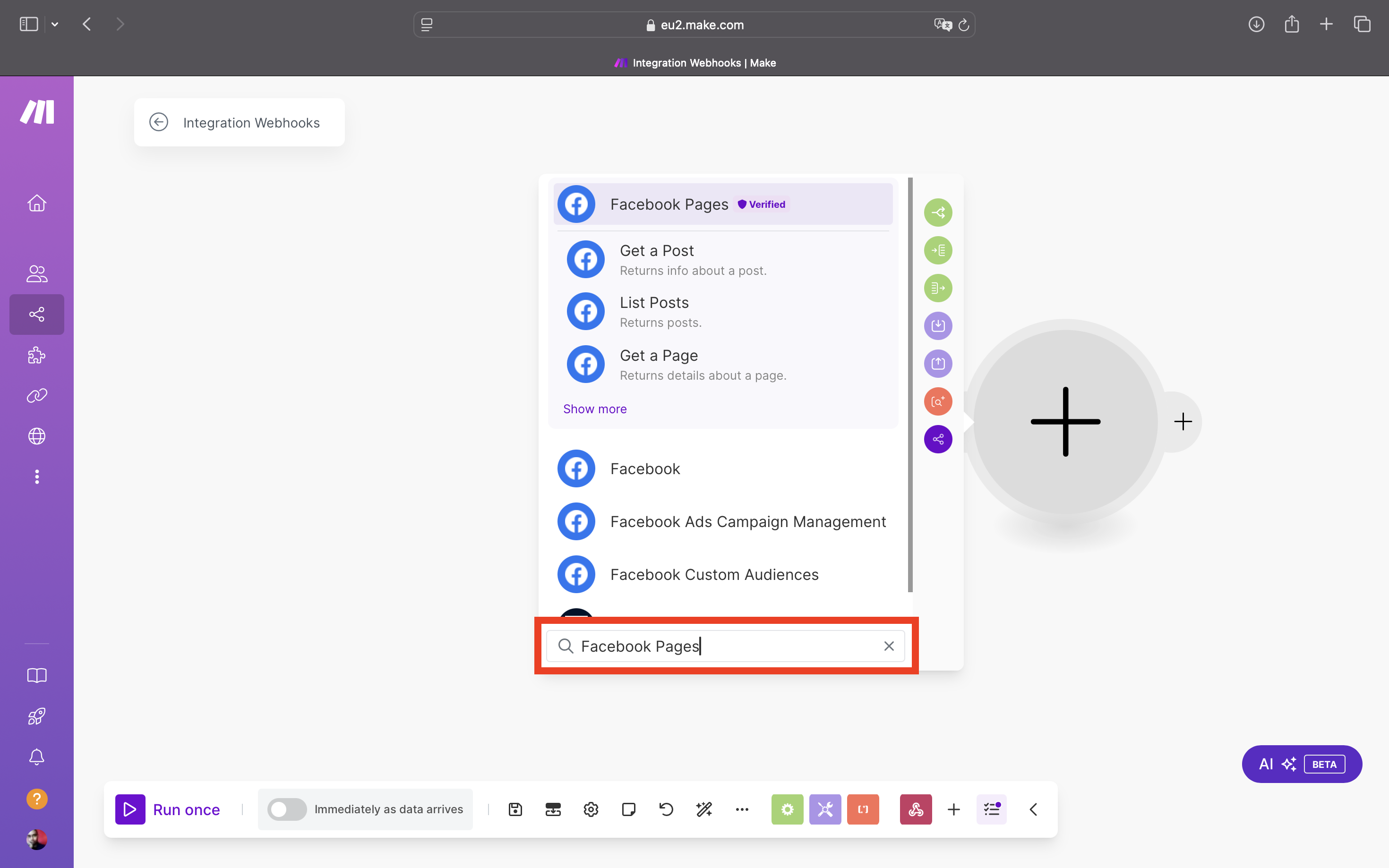The height and width of the screenshot is (868, 1389).
Task: Select the dark purple scenarios module icon
Action: [938, 439]
